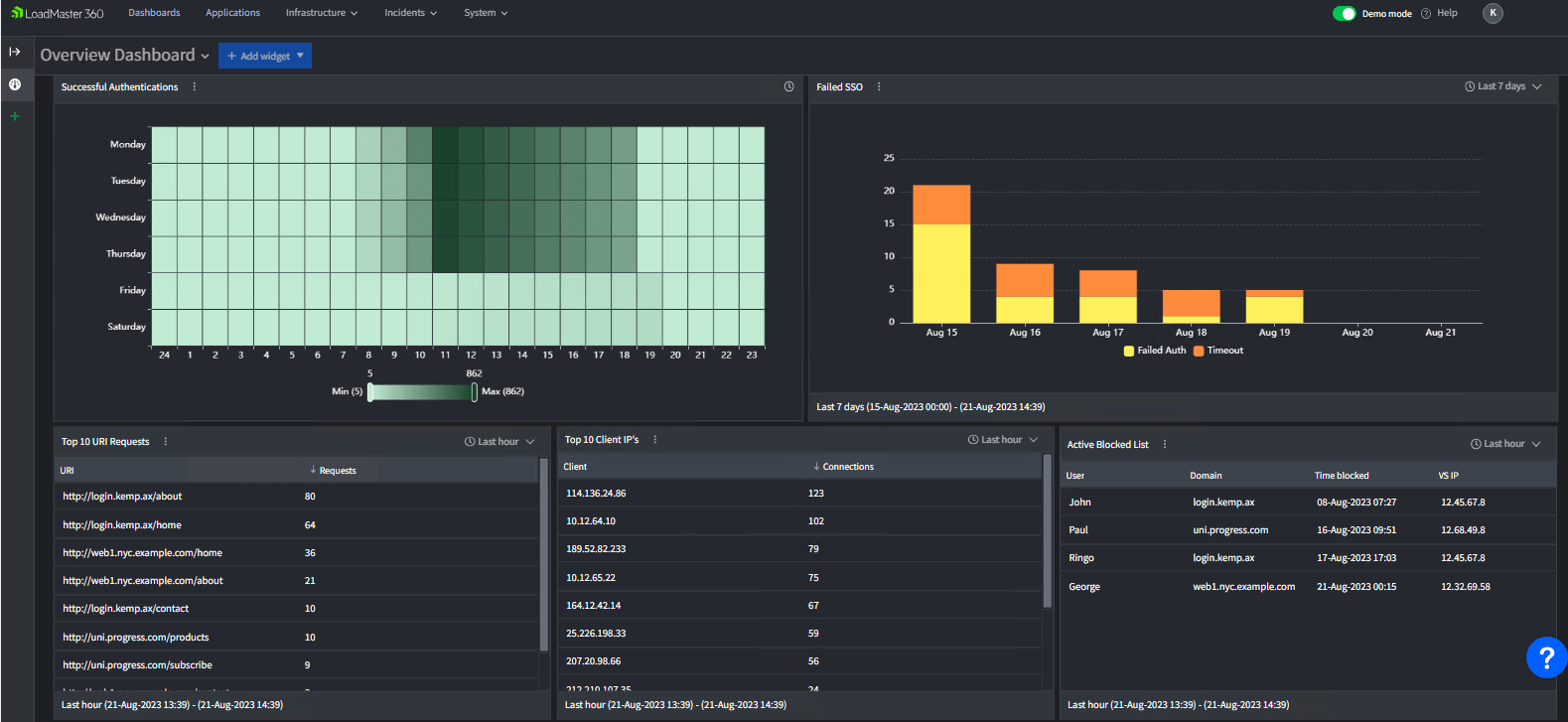Open Successful Authentications widget options menu
The width and height of the screenshot is (1568, 722).
[x=195, y=87]
